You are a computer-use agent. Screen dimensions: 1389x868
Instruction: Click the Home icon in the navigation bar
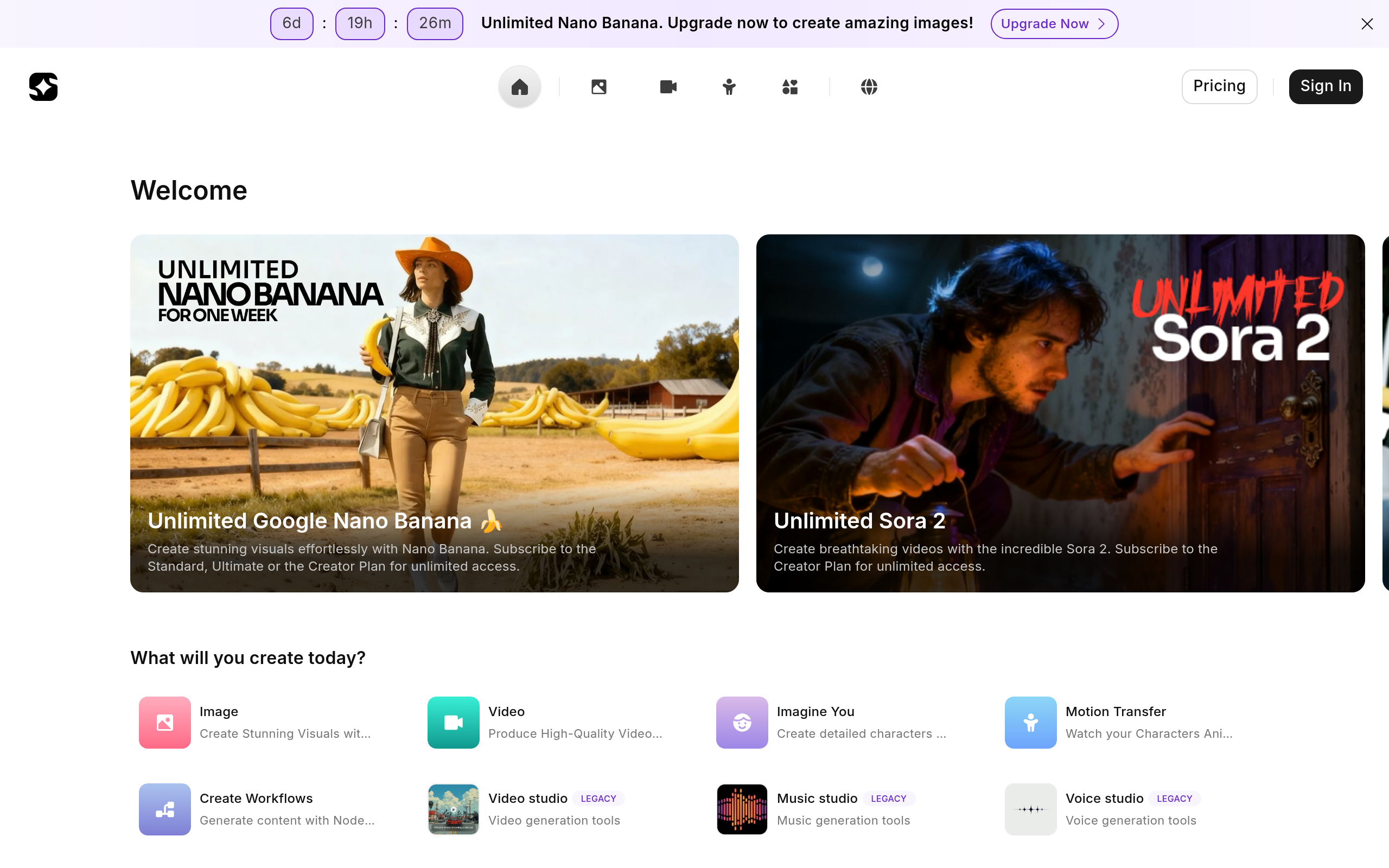pyautogui.click(x=519, y=87)
